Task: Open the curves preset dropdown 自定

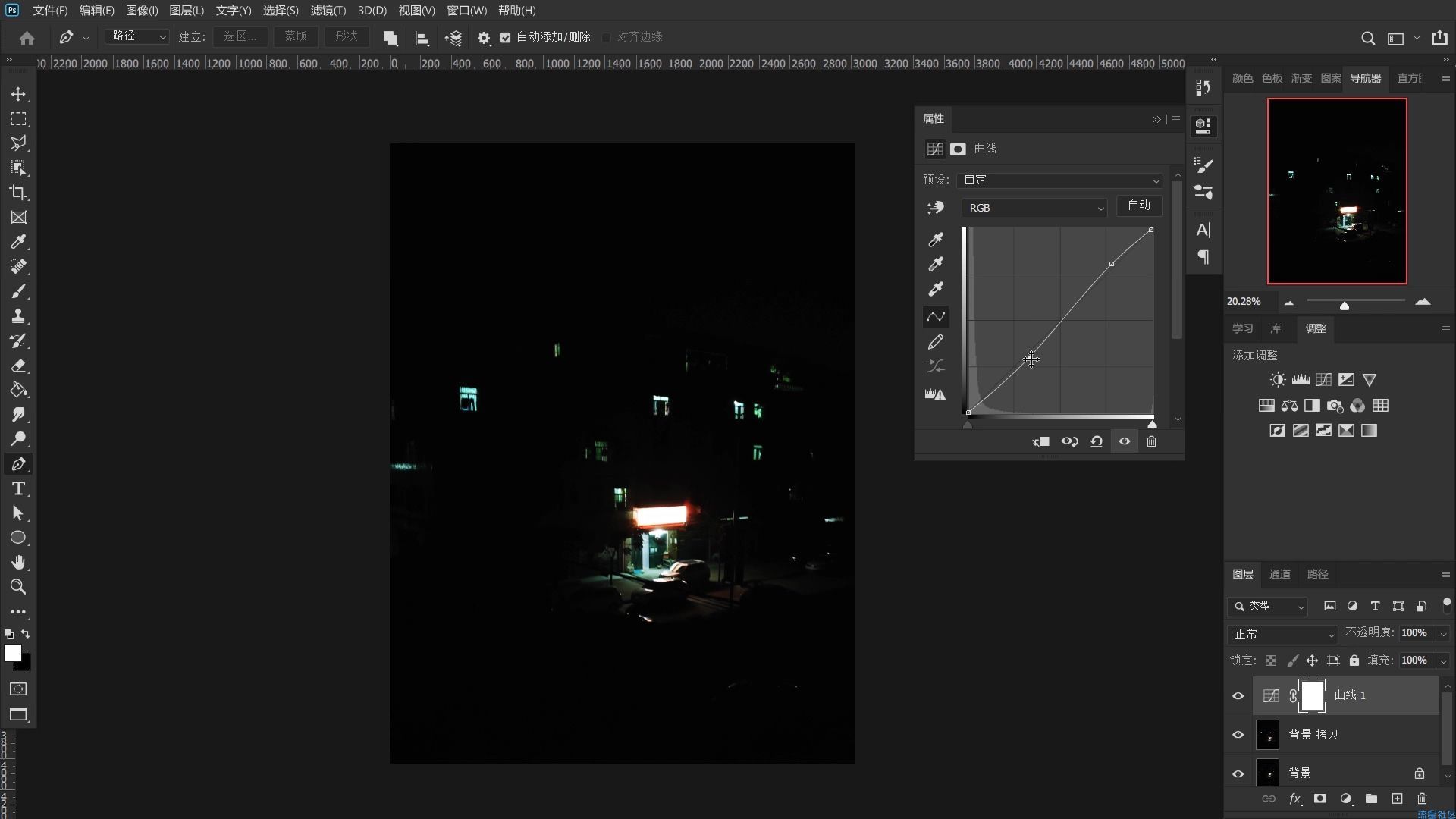Action: (1059, 180)
